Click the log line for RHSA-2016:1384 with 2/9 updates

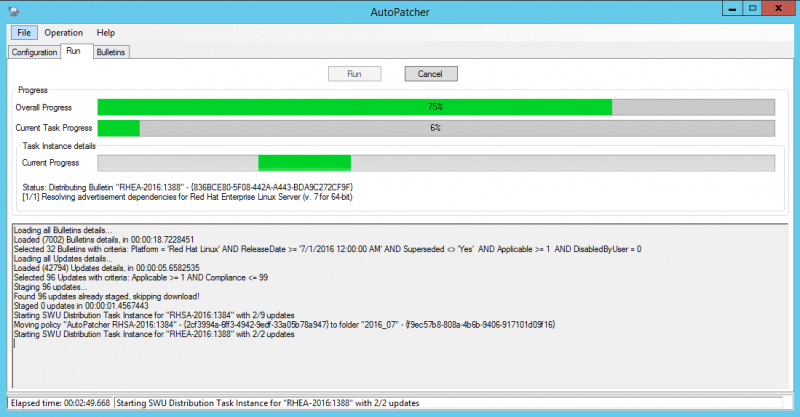point(154,315)
